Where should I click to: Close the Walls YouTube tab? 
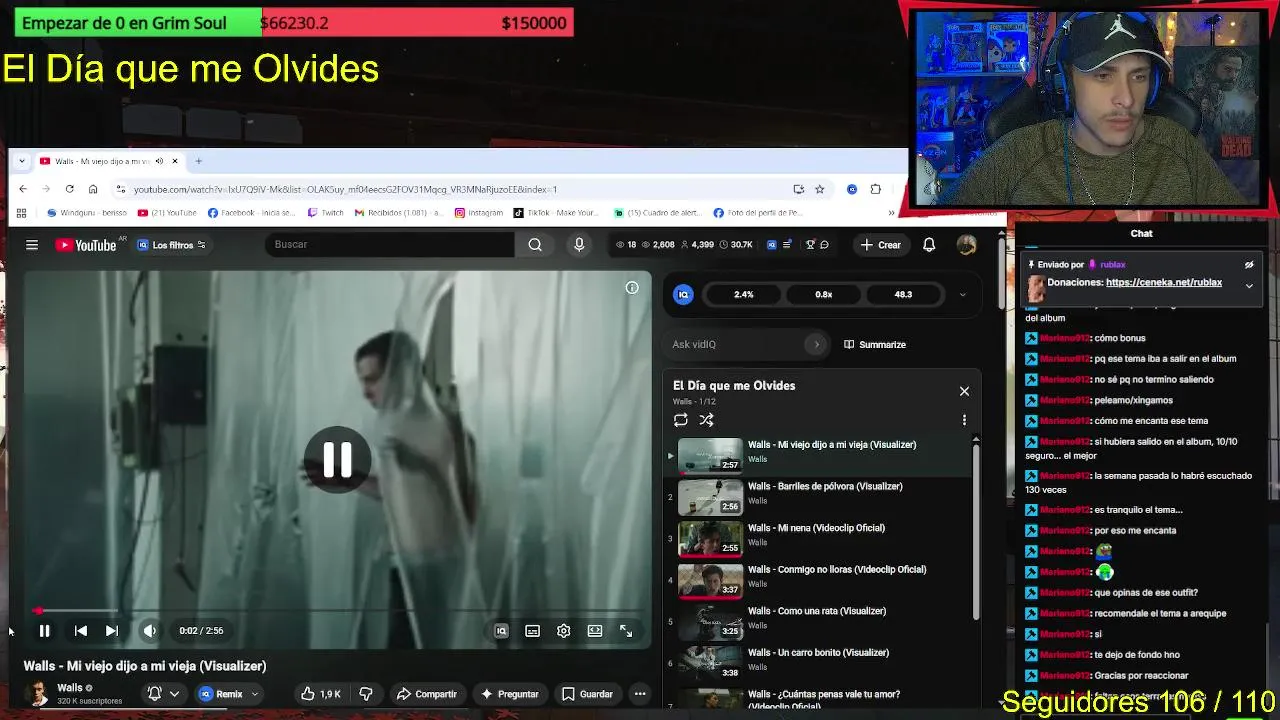[174, 161]
